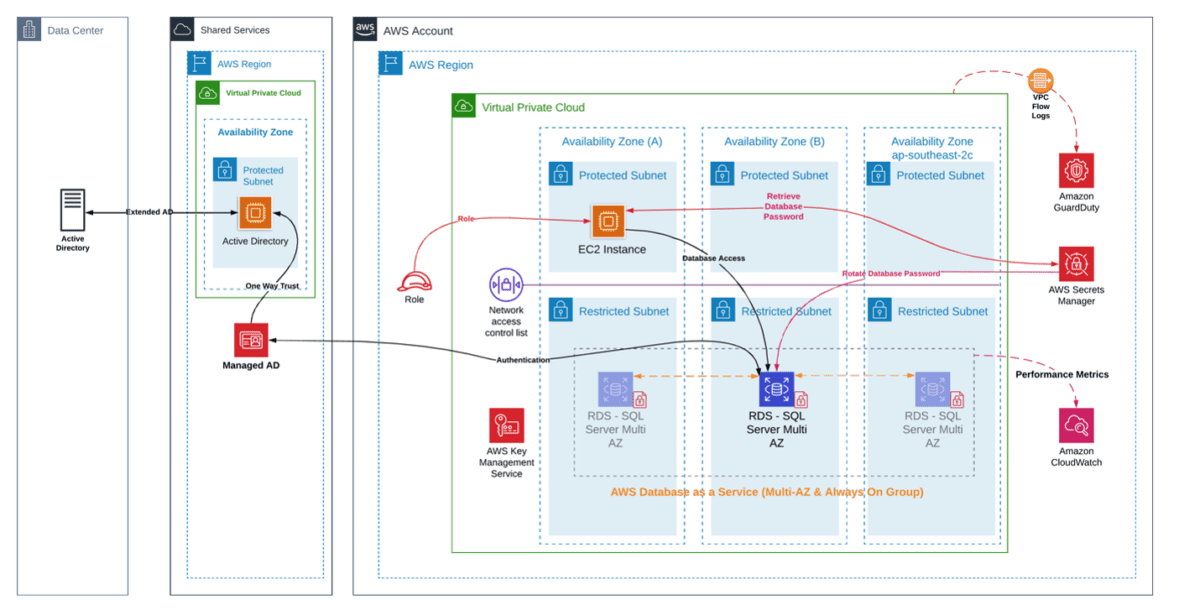Screen dimensions: 1200x615
Task: Select the Managed AD icon
Action: [x=250, y=340]
